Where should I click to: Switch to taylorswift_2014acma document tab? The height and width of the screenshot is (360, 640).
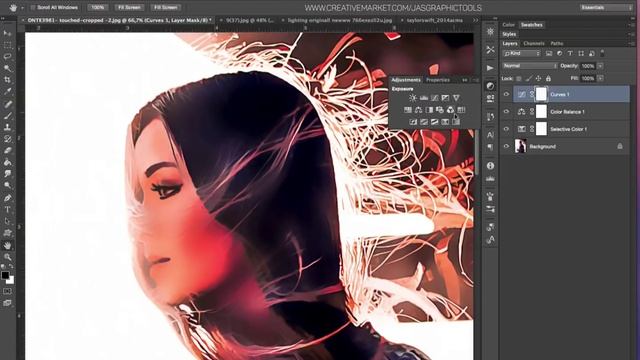434,20
